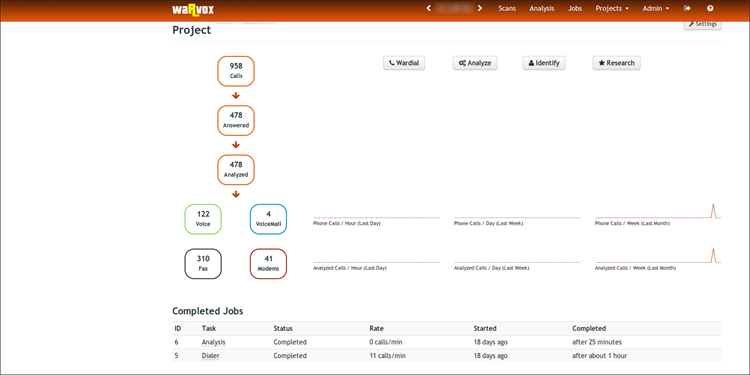
Task: Open the 310 Fax category box
Action: click(x=203, y=264)
